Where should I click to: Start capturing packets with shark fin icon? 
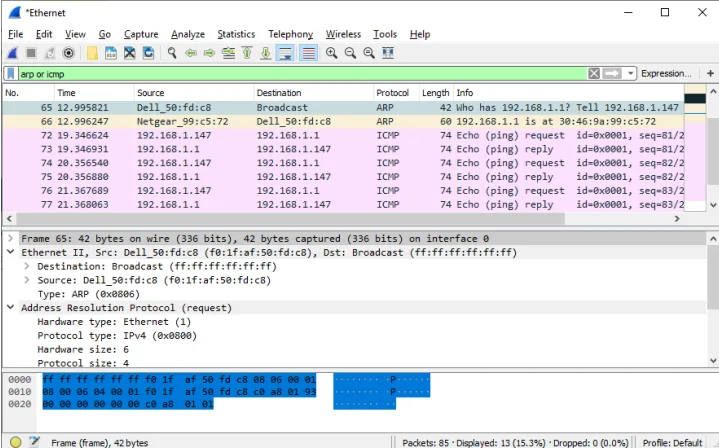12,53
